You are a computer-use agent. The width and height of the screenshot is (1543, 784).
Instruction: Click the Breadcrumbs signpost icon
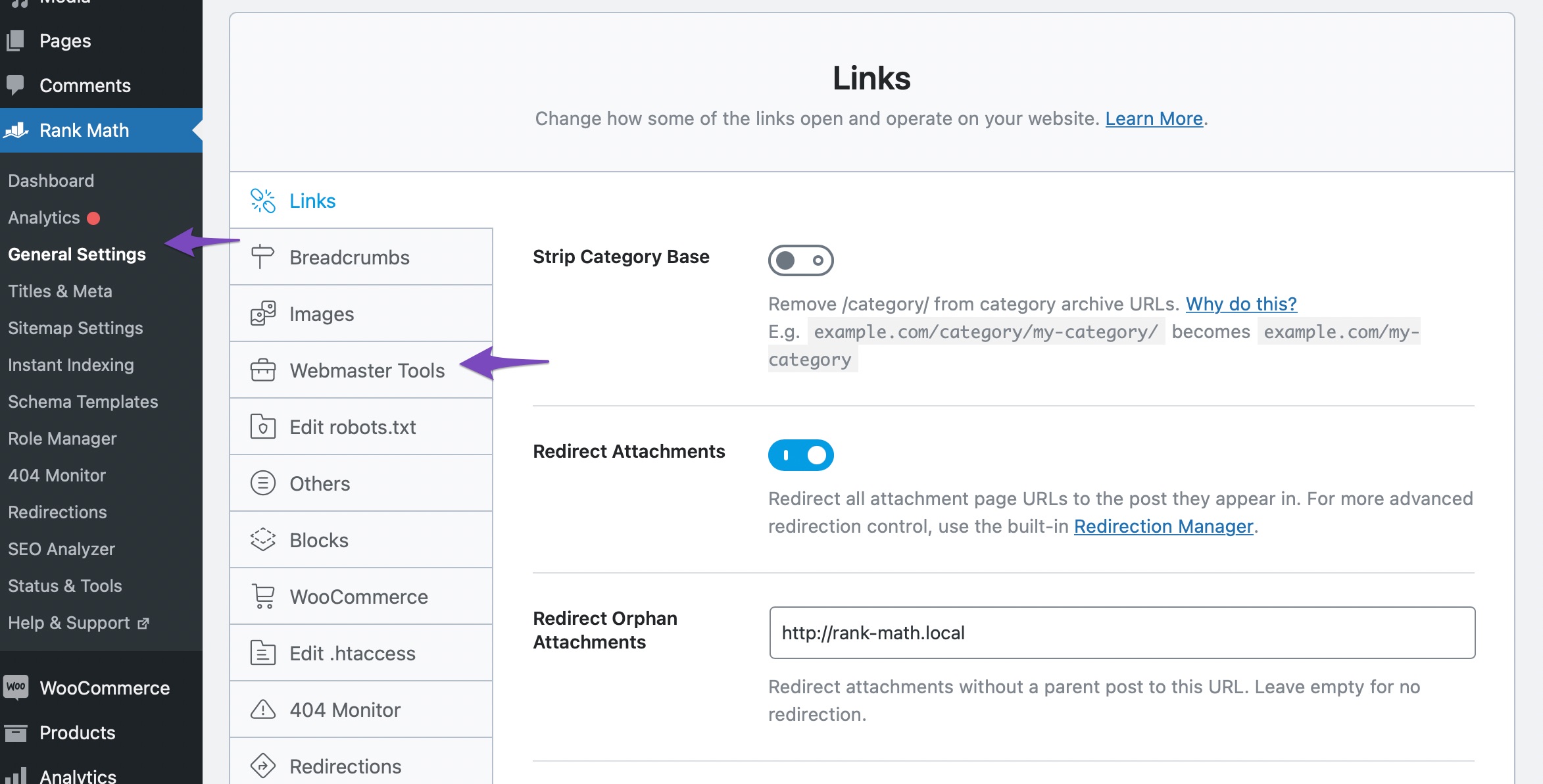(x=262, y=257)
